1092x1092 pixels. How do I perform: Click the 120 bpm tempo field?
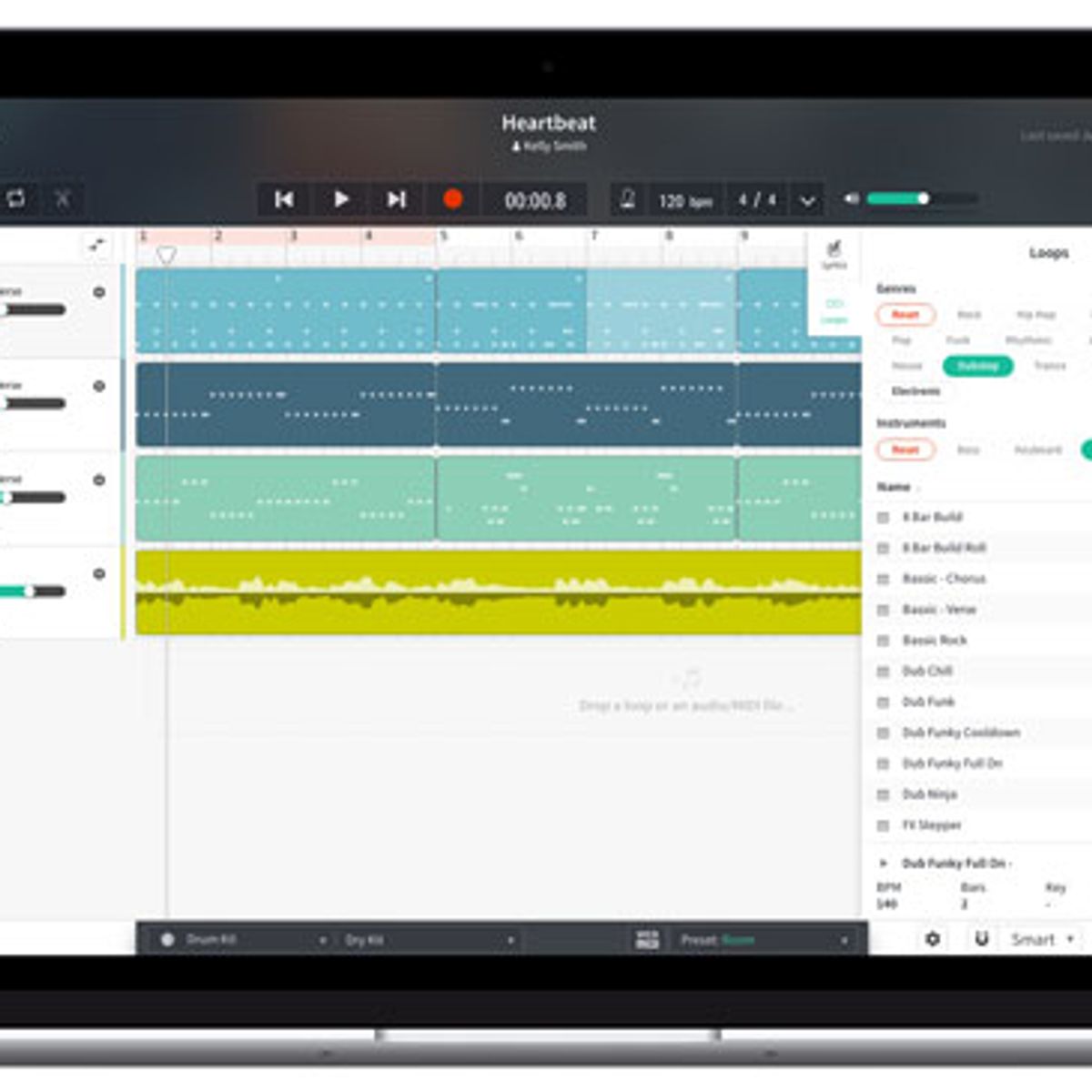[685, 200]
